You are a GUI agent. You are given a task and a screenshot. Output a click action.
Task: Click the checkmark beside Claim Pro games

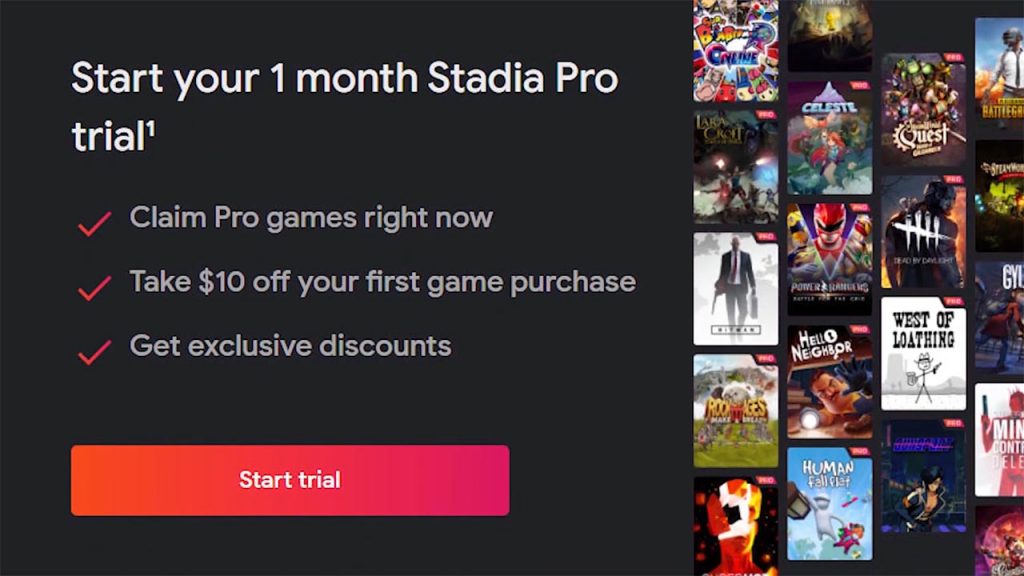tap(94, 224)
